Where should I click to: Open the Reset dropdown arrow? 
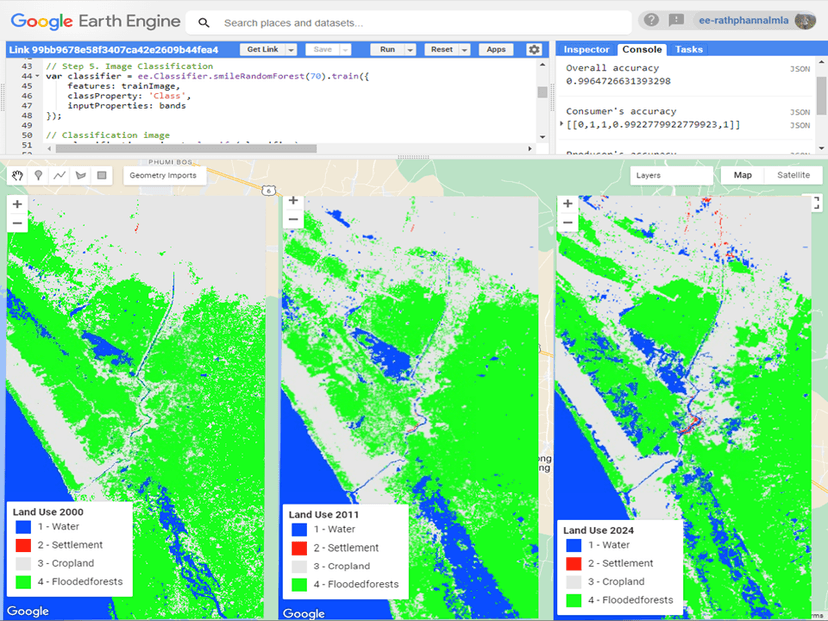[x=463, y=50]
